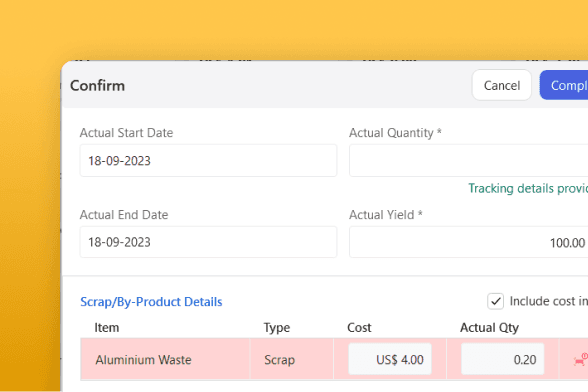Open the Actual Start Date field

point(208,161)
